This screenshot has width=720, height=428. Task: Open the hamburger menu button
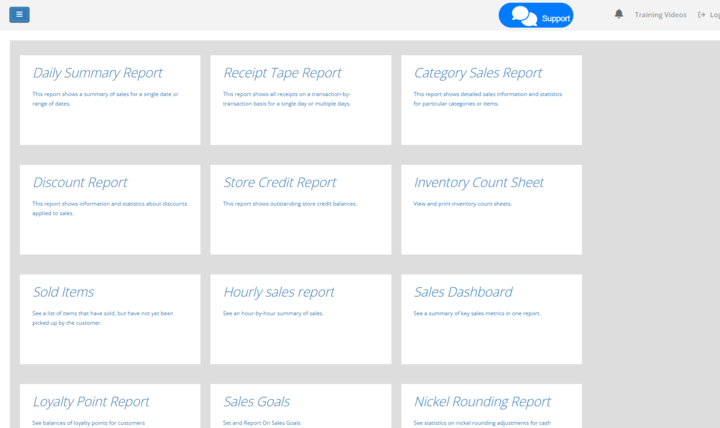pos(19,15)
